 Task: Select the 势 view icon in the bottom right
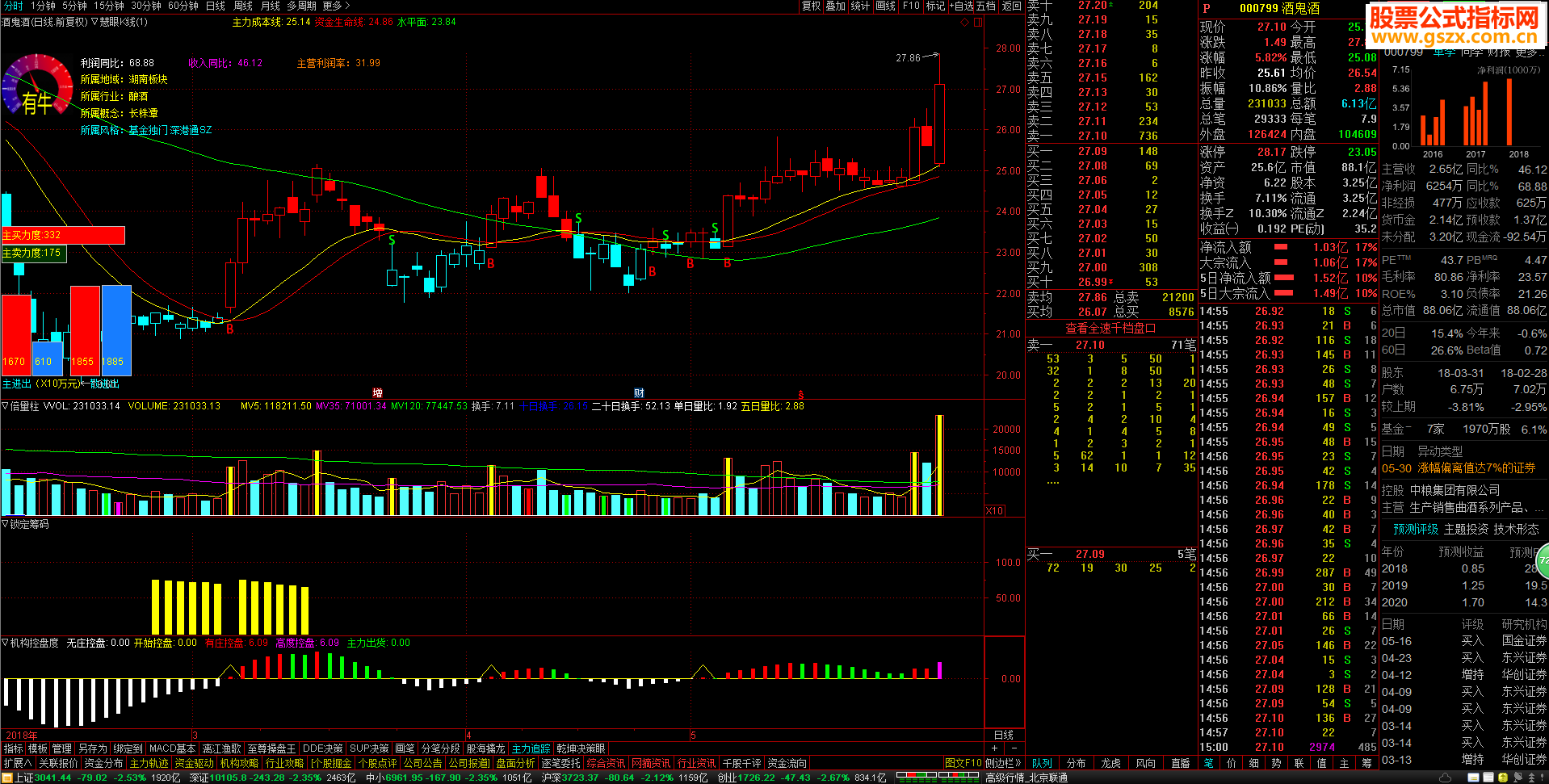pyautogui.click(x=1276, y=763)
